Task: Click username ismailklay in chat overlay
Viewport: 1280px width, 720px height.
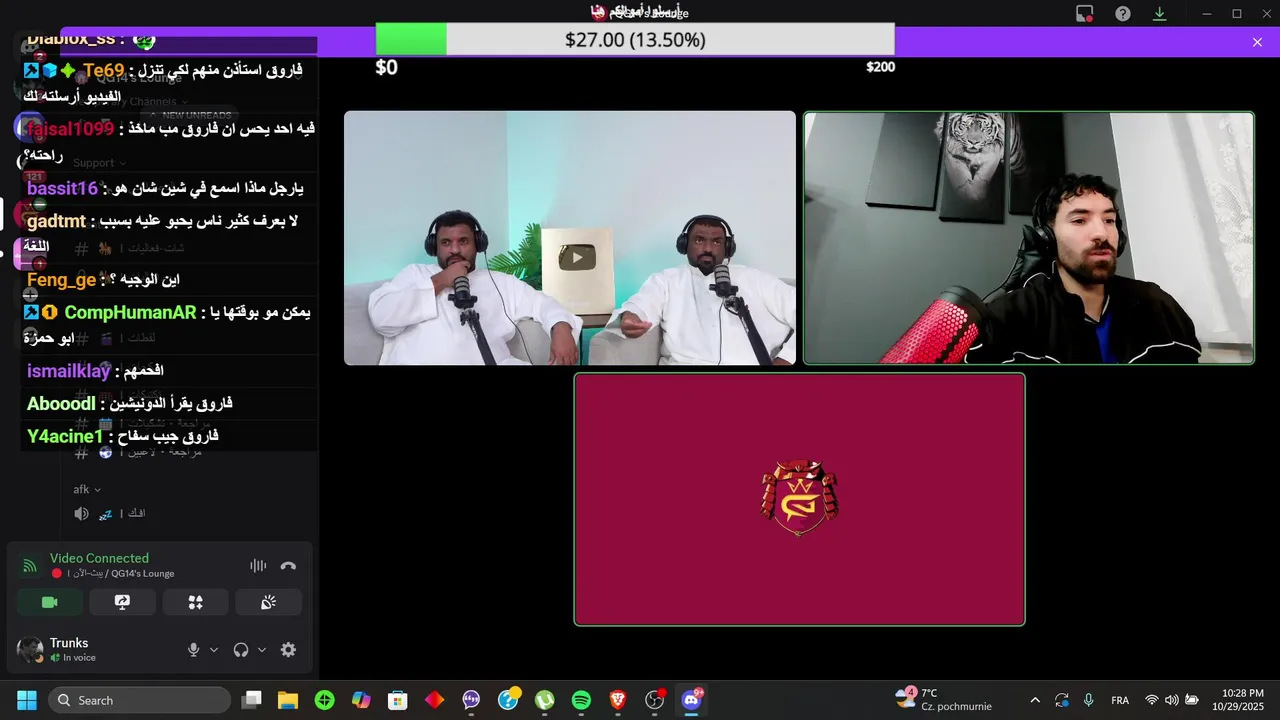Action: tap(68, 371)
